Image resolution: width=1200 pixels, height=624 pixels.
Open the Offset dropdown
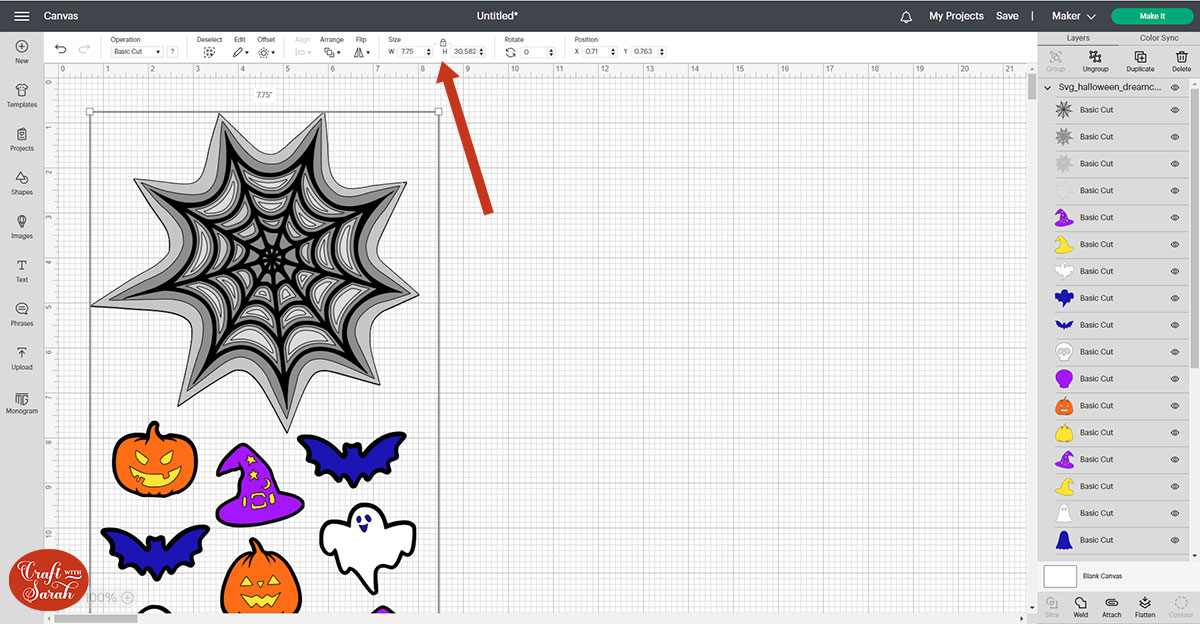265,51
